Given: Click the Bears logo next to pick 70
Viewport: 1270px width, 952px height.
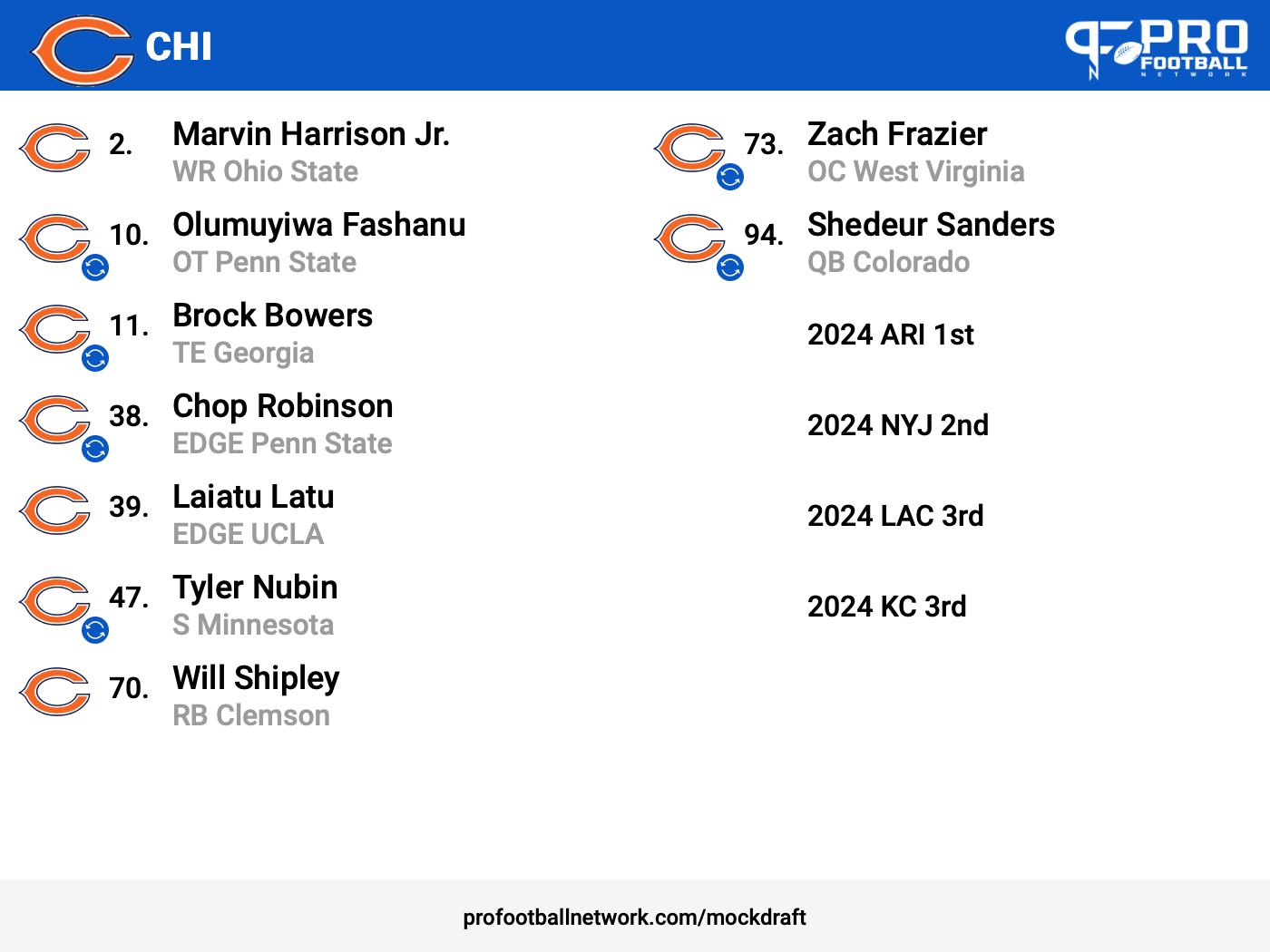Looking at the screenshot, I should pos(54,692).
